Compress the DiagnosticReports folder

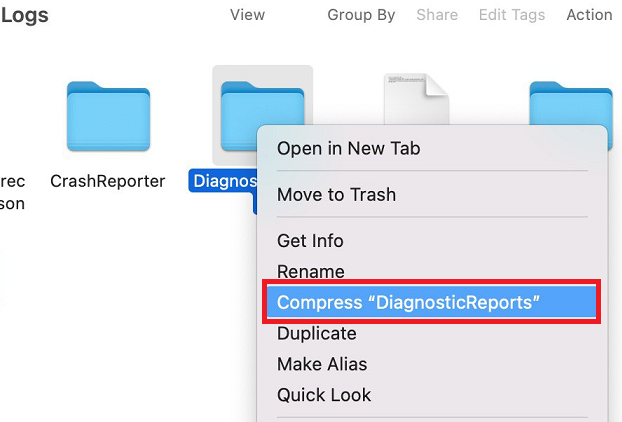pos(408,303)
